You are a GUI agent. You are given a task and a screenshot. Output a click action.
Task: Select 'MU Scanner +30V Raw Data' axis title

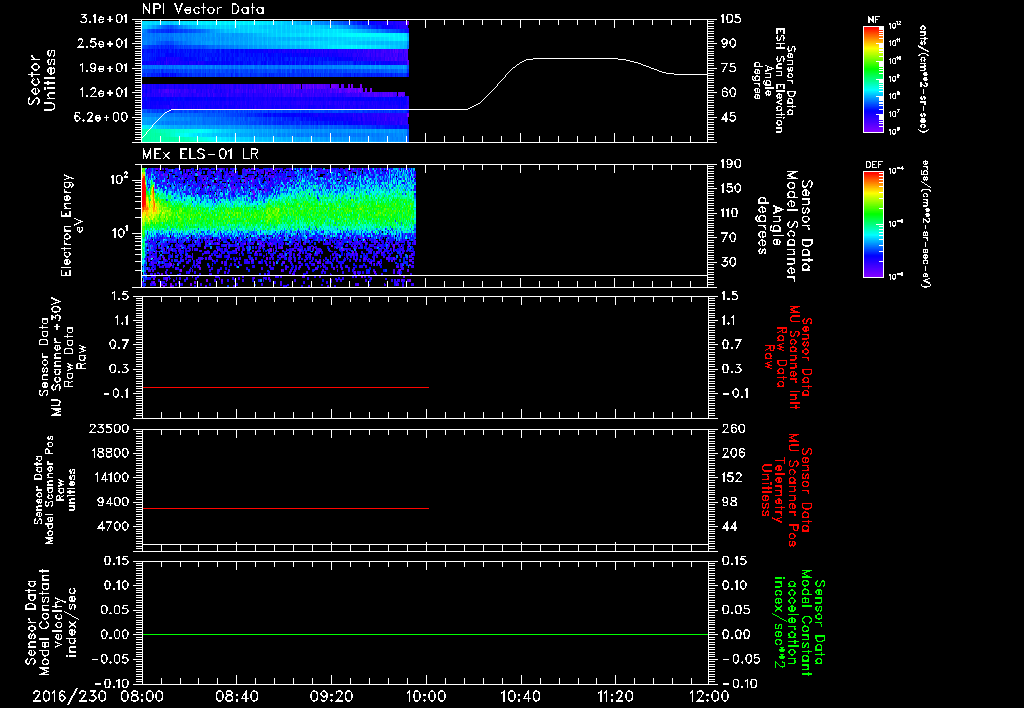(63, 357)
